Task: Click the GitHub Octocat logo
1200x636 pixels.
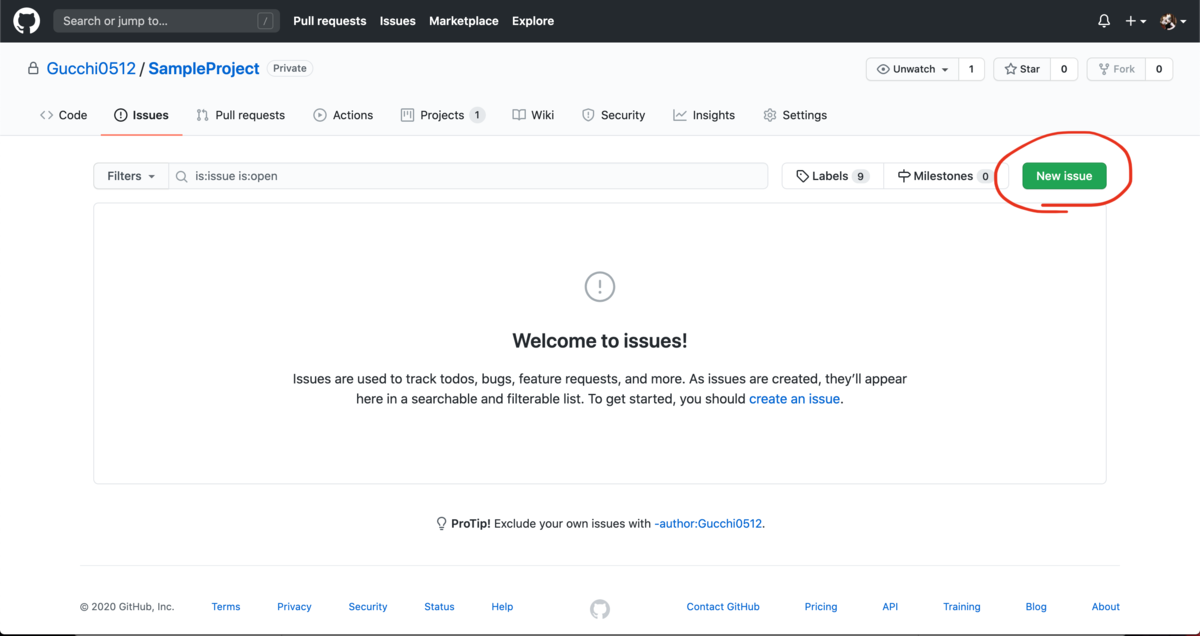Action: tap(26, 20)
